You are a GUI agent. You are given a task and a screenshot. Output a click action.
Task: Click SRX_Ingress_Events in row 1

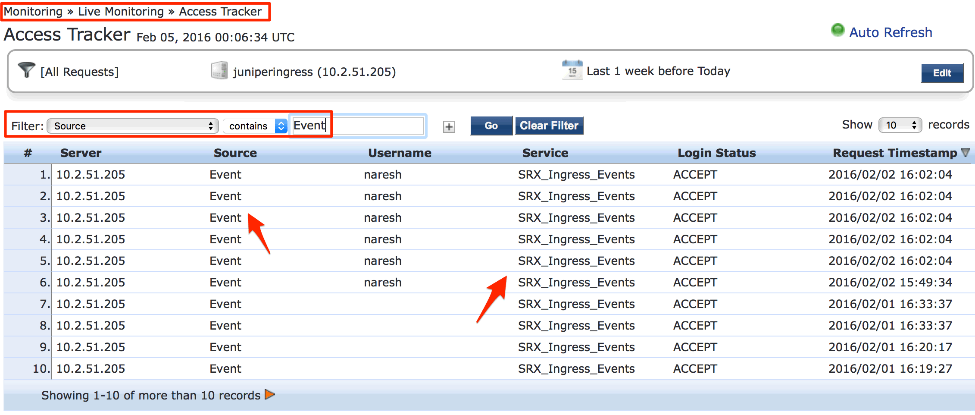coord(576,175)
